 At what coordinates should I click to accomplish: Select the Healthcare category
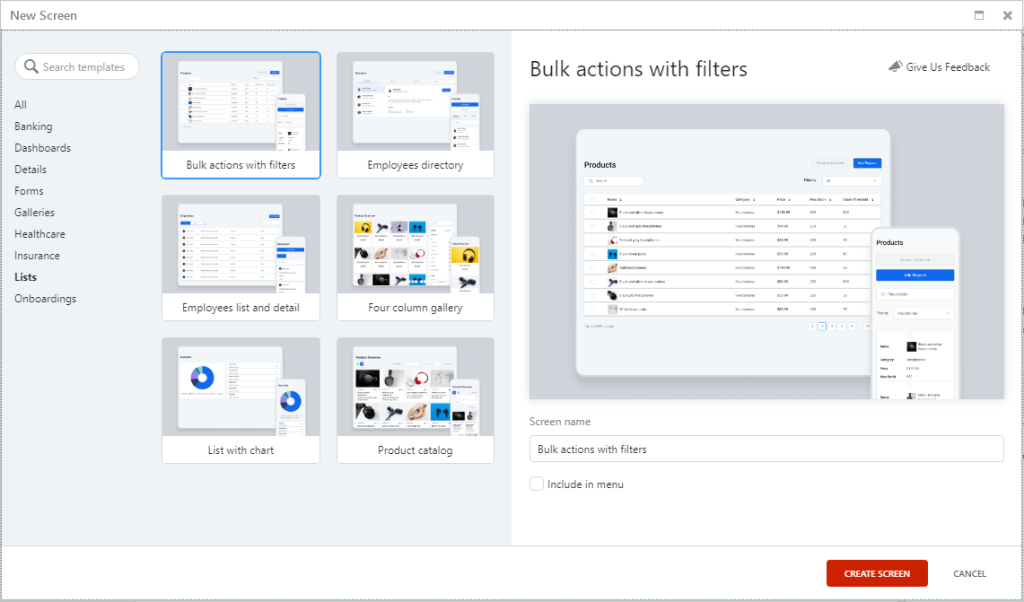click(40, 234)
